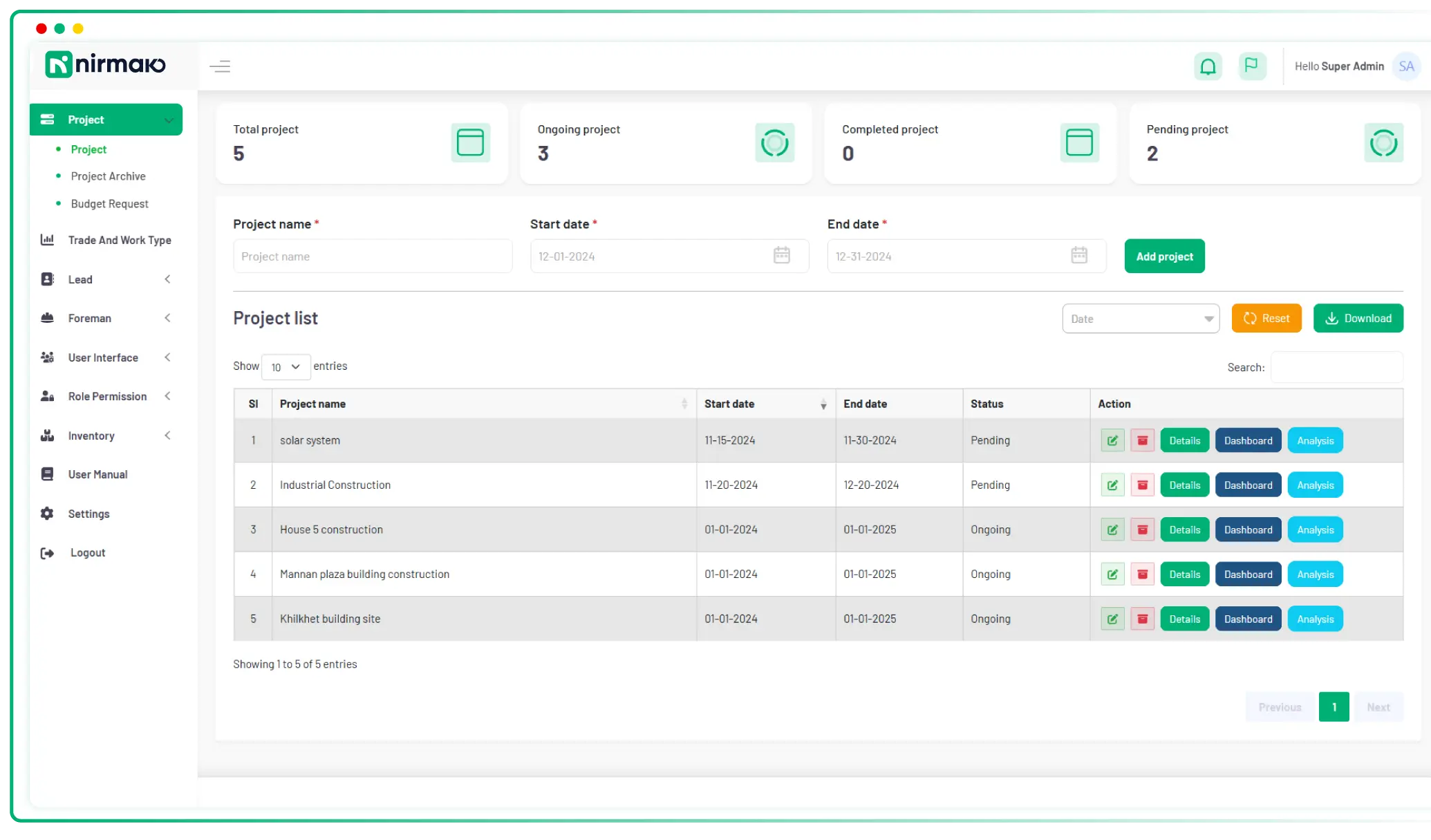Open Analysis for solar system

(1315, 440)
